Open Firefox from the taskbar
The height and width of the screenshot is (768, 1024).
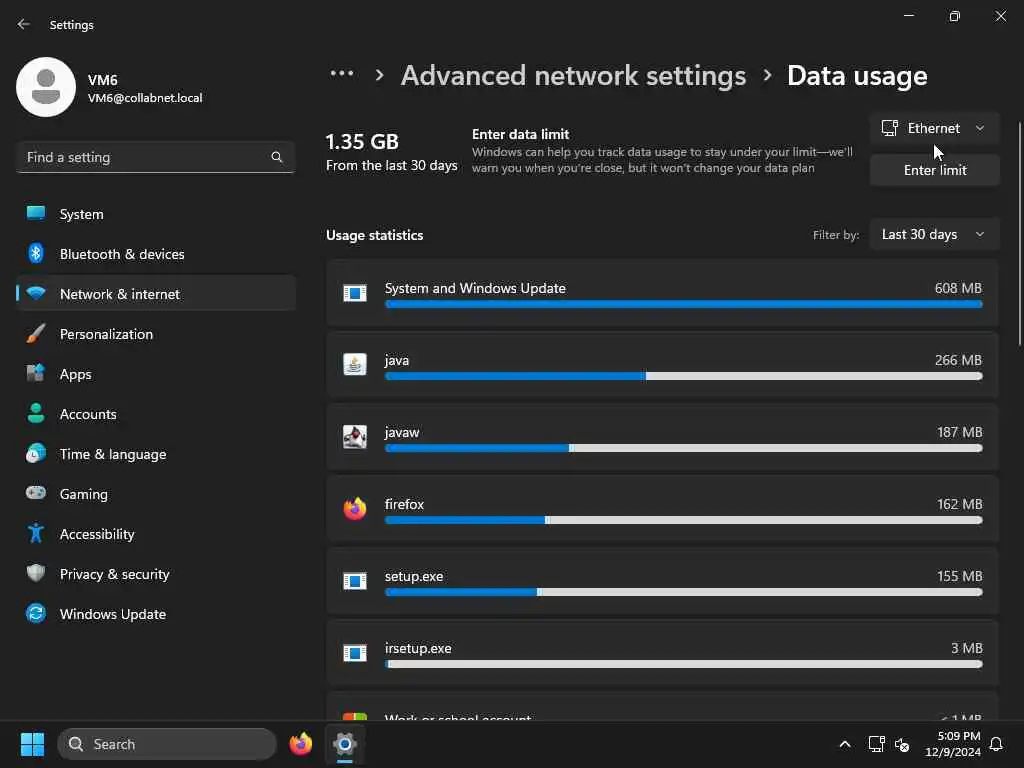(301, 744)
